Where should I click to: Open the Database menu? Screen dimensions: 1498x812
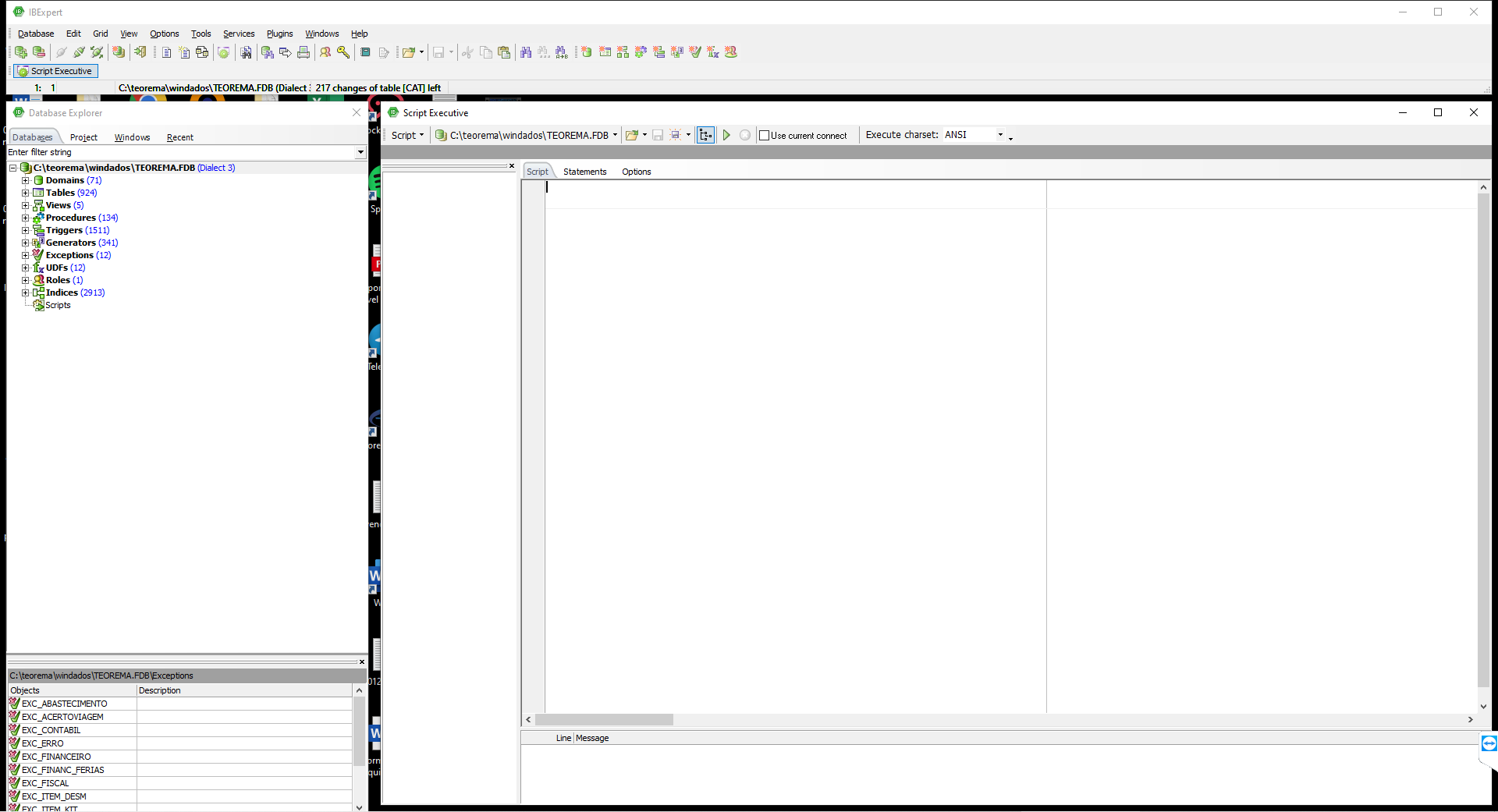(x=36, y=34)
